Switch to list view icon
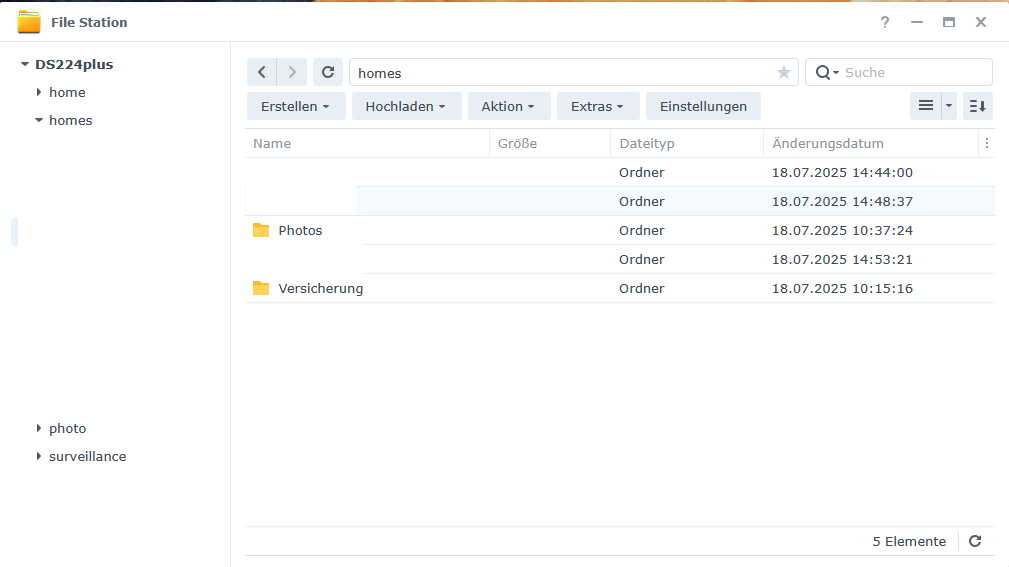1009x567 pixels. click(x=925, y=106)
